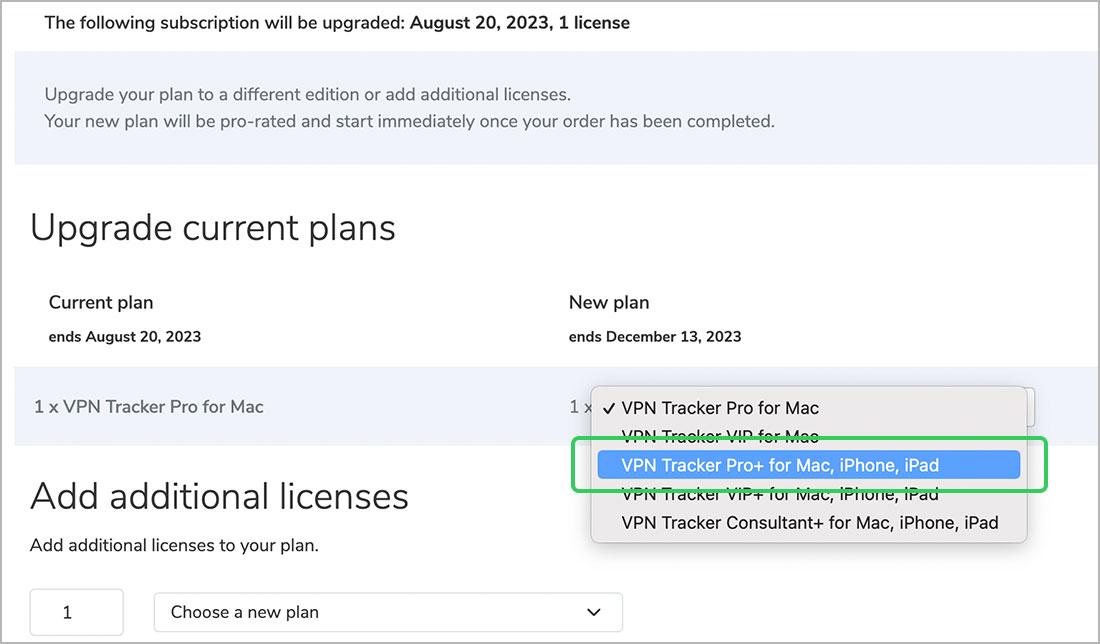Click 'Your new plan will be pro-rated' info line

[409, 122]
